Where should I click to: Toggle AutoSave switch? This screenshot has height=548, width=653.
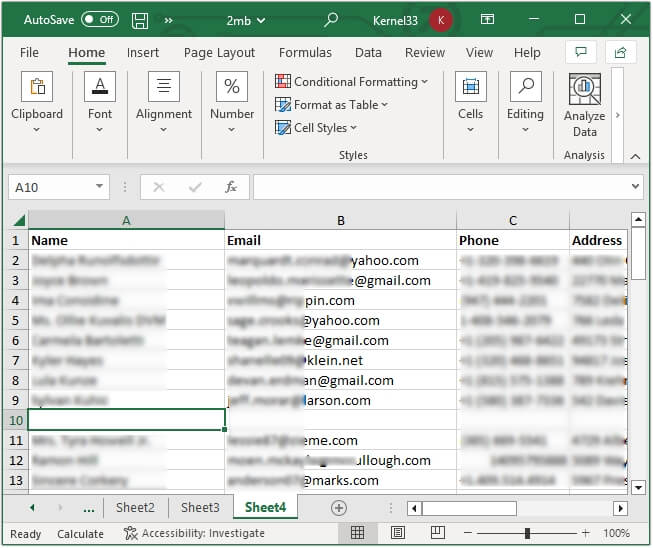99,20
